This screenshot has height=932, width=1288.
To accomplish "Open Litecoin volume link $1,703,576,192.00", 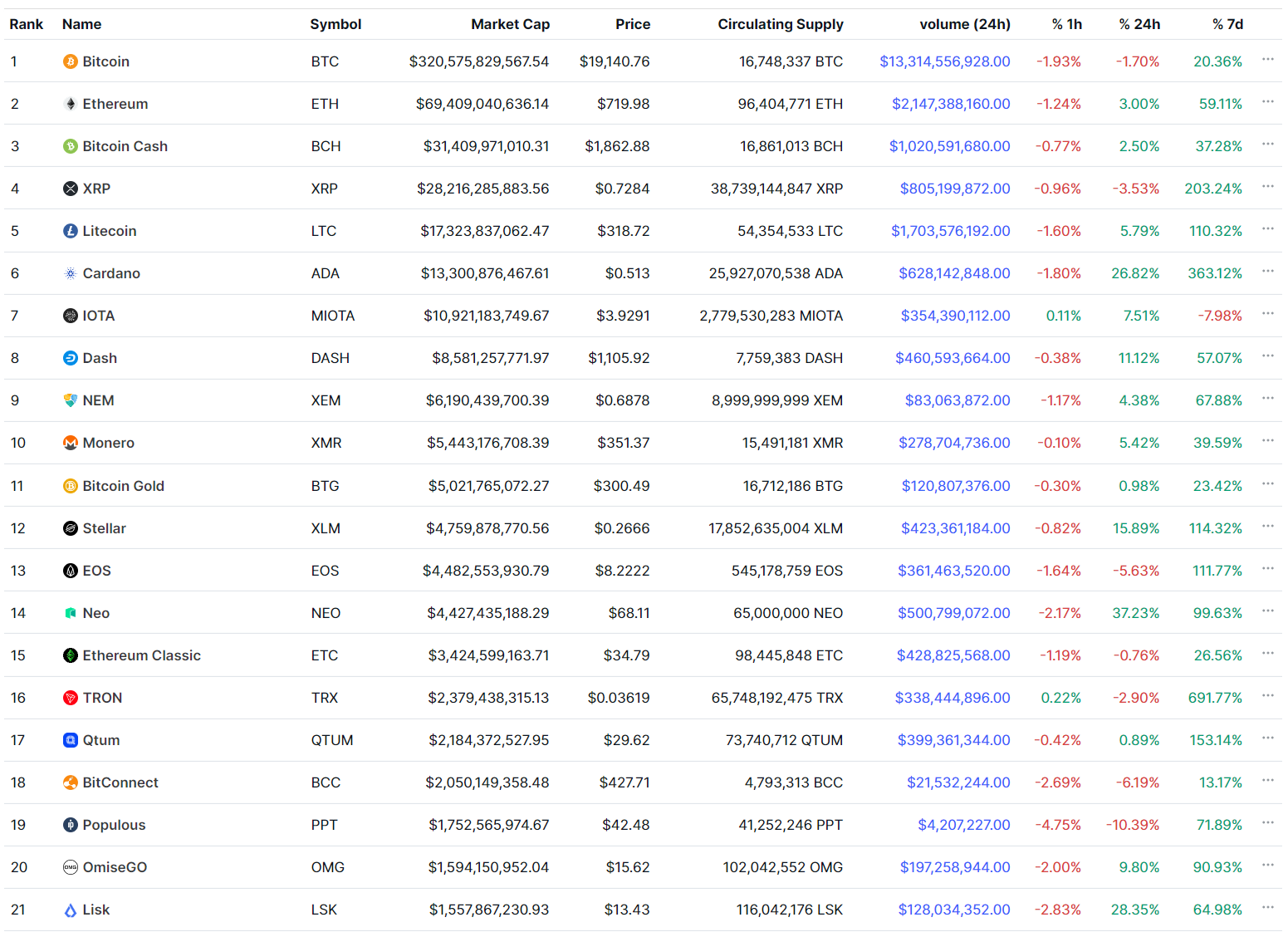I will (x=951, y=231).
